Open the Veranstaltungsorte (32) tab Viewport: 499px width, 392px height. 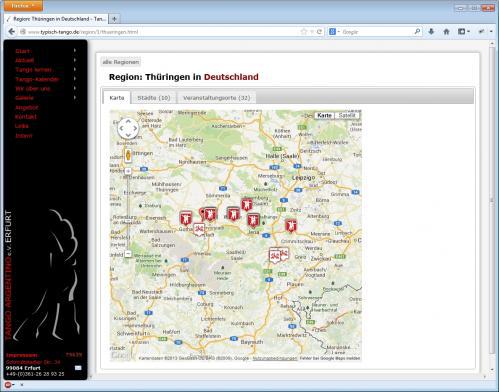click(216, 98)
